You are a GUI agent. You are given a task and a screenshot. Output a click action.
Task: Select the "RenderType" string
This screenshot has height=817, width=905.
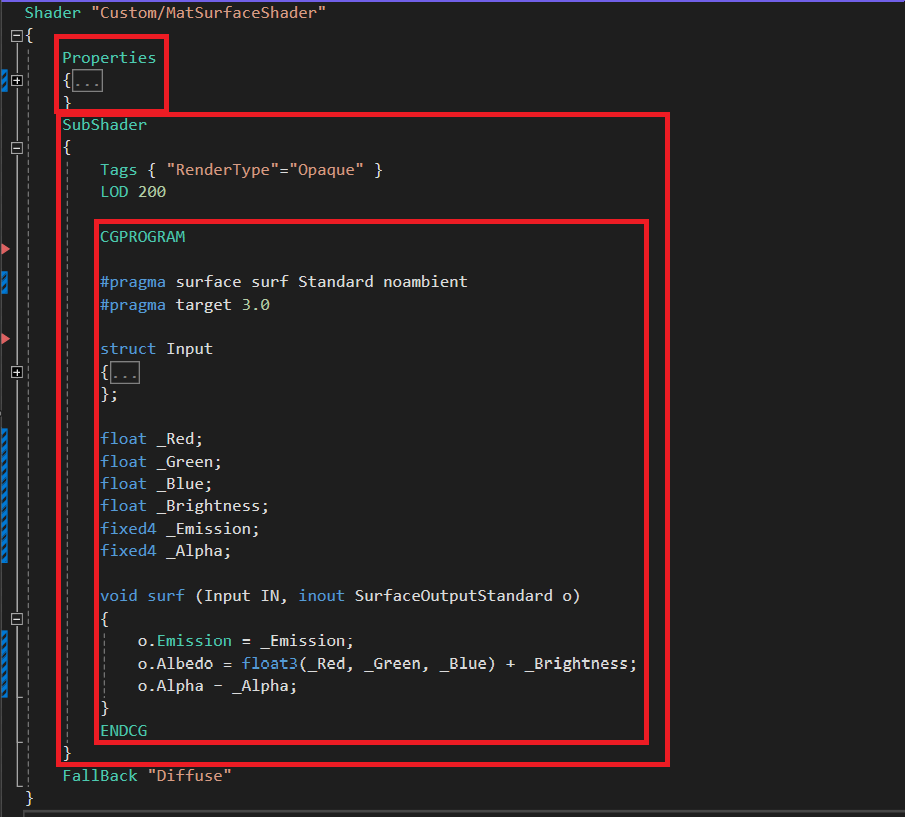(223, 170)
